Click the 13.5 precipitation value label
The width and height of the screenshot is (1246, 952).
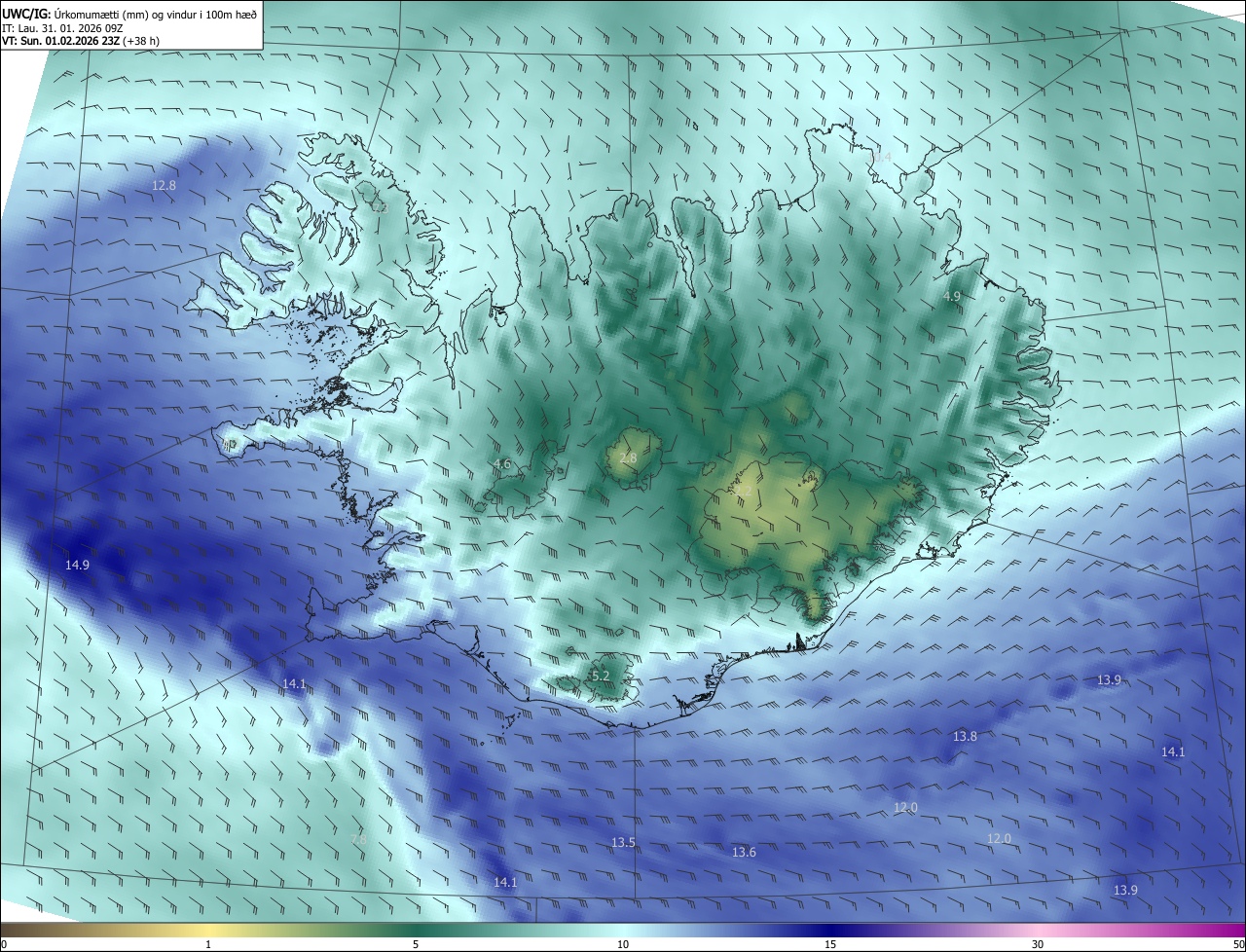pos(623,842)
